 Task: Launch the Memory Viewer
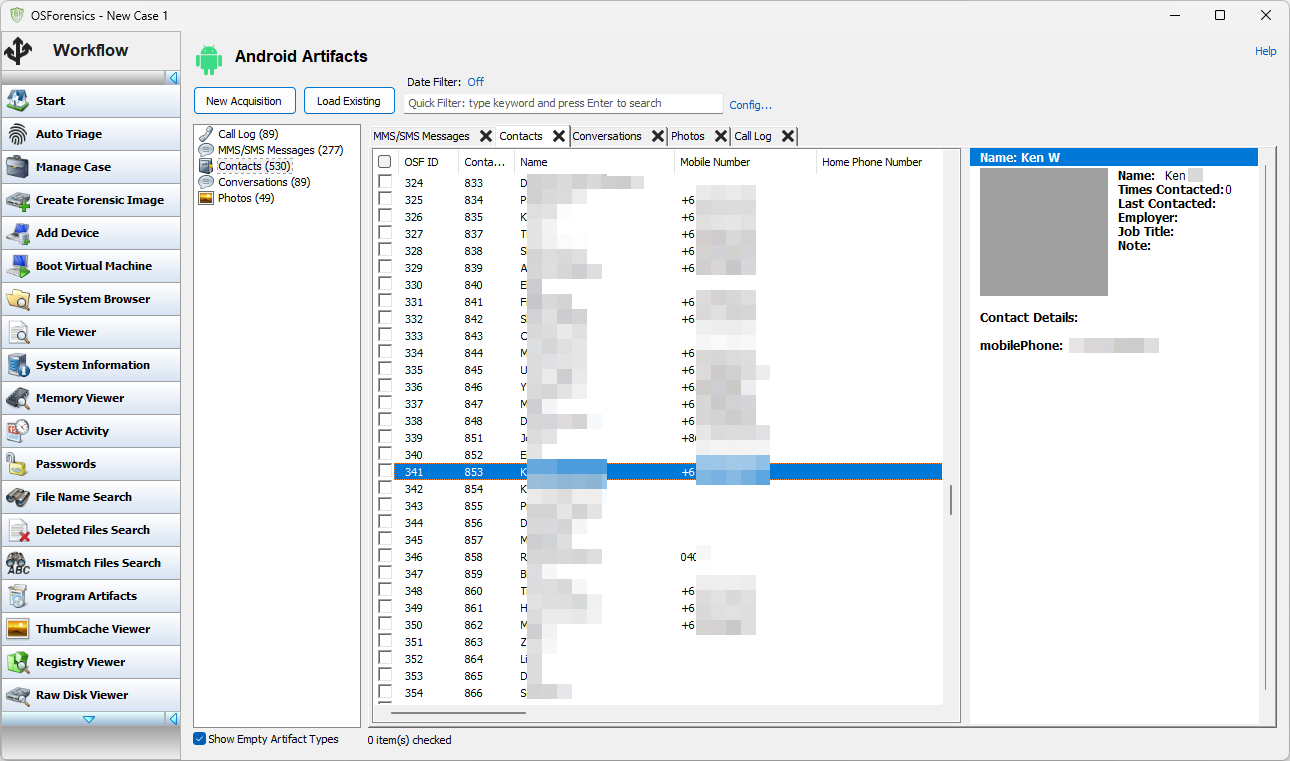(x=91, y=398)
